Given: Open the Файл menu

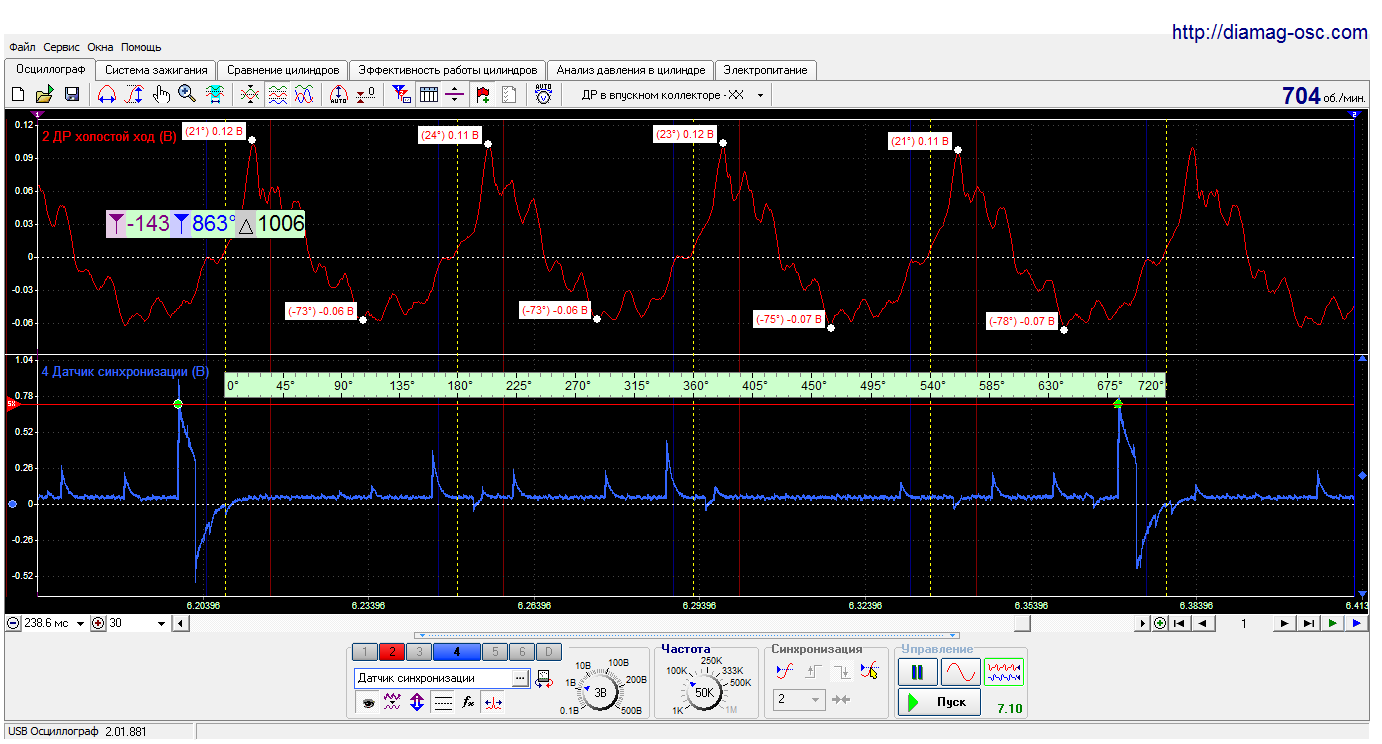Looking at the screenshot, I should point(22,47).
